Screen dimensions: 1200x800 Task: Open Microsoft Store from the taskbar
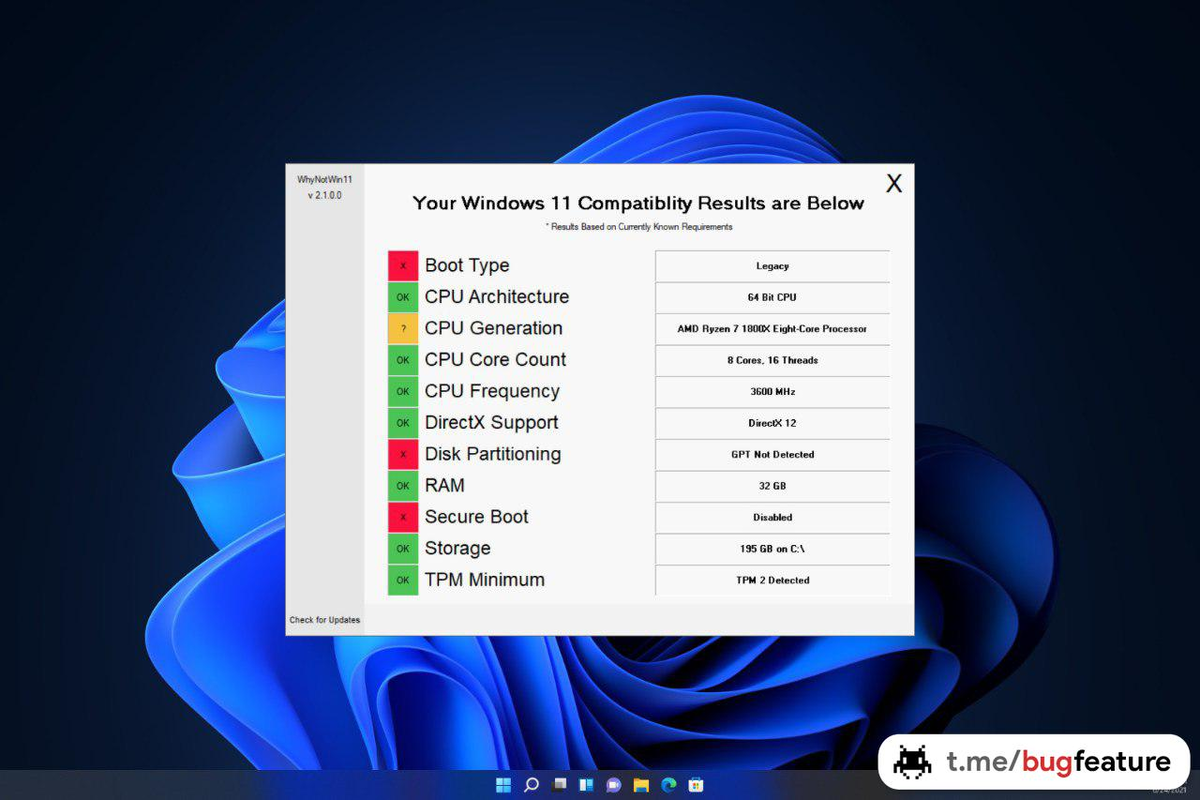click(695, 785)
